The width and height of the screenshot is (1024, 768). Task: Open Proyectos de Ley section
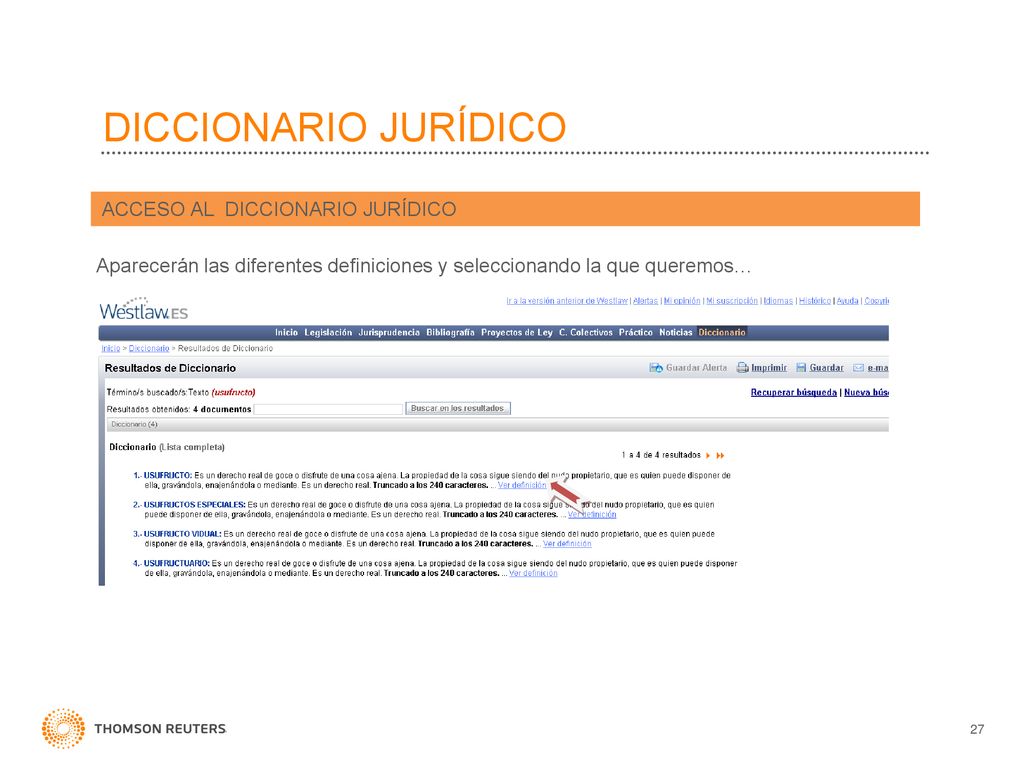(x=517, y=332)
